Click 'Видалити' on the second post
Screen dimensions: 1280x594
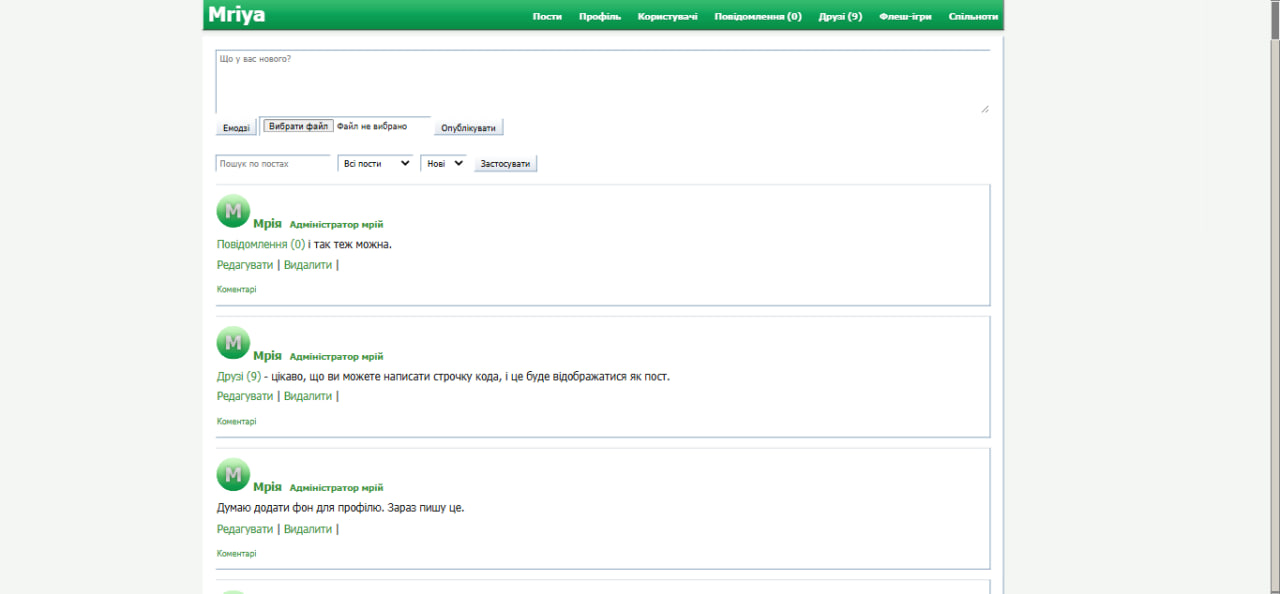pyautogui.click(x=308, y=396)
